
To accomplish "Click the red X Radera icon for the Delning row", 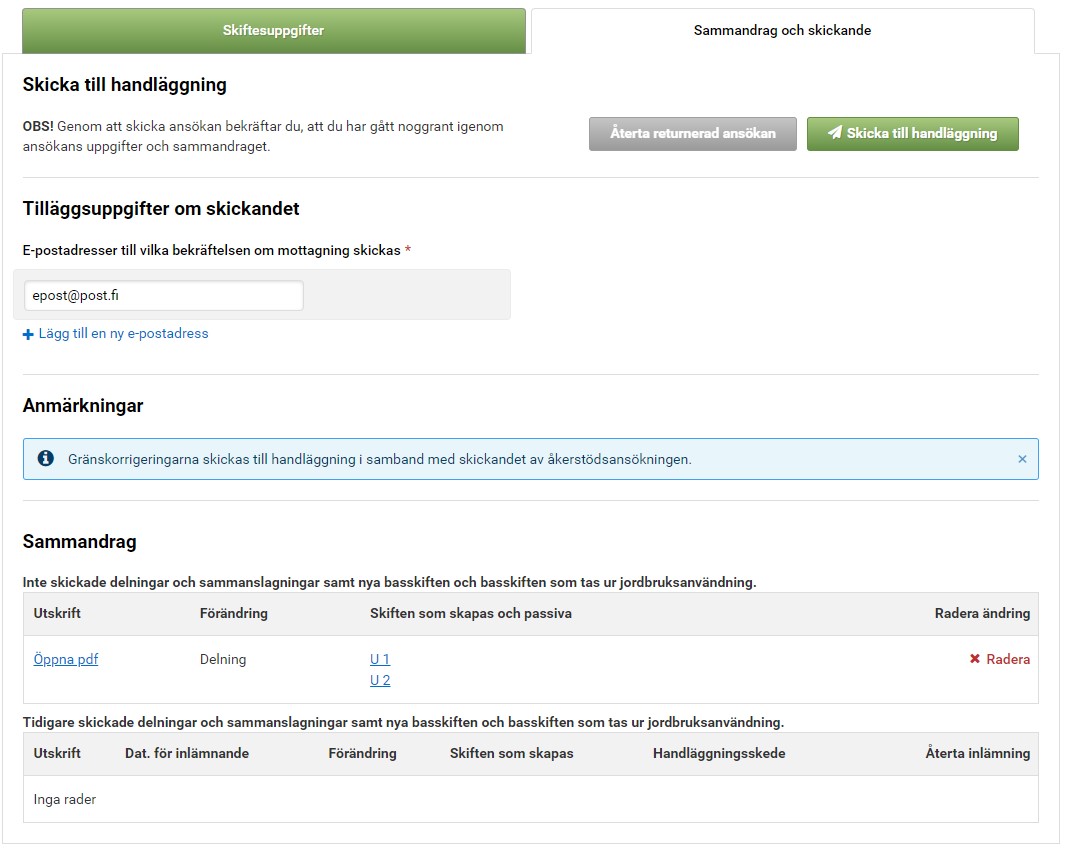I will tap(975, 659).
